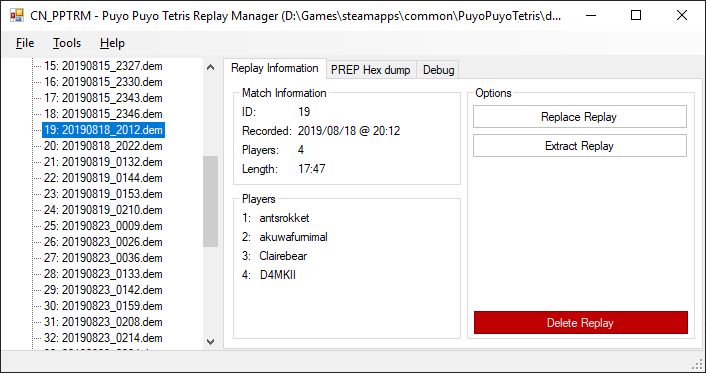Click the recorded date 2019/08/18 @ 20:12
Screen dimensions: 706x373
click(349, 131)
